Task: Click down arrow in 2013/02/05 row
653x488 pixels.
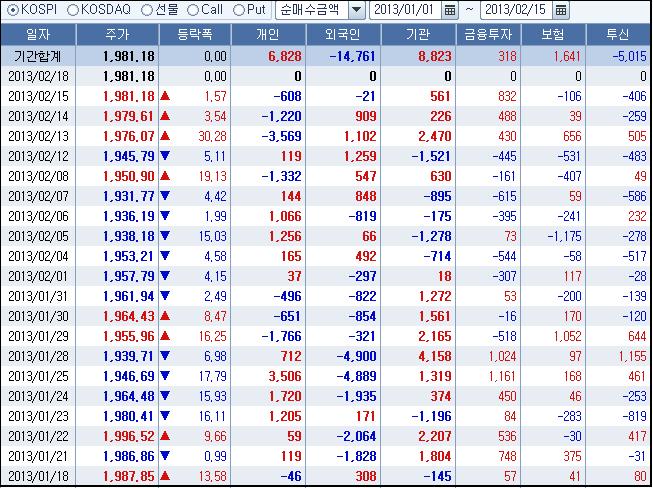Action: 165,236
